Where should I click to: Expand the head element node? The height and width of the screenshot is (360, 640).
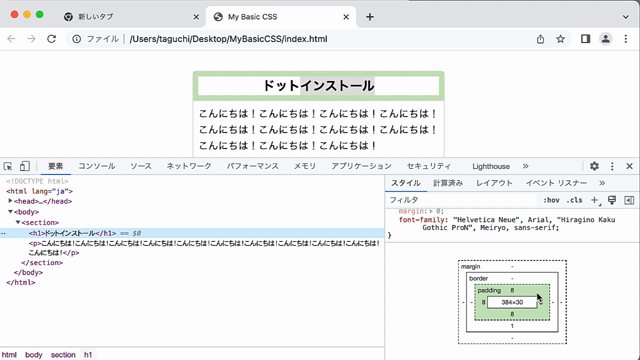pos(11,201)
